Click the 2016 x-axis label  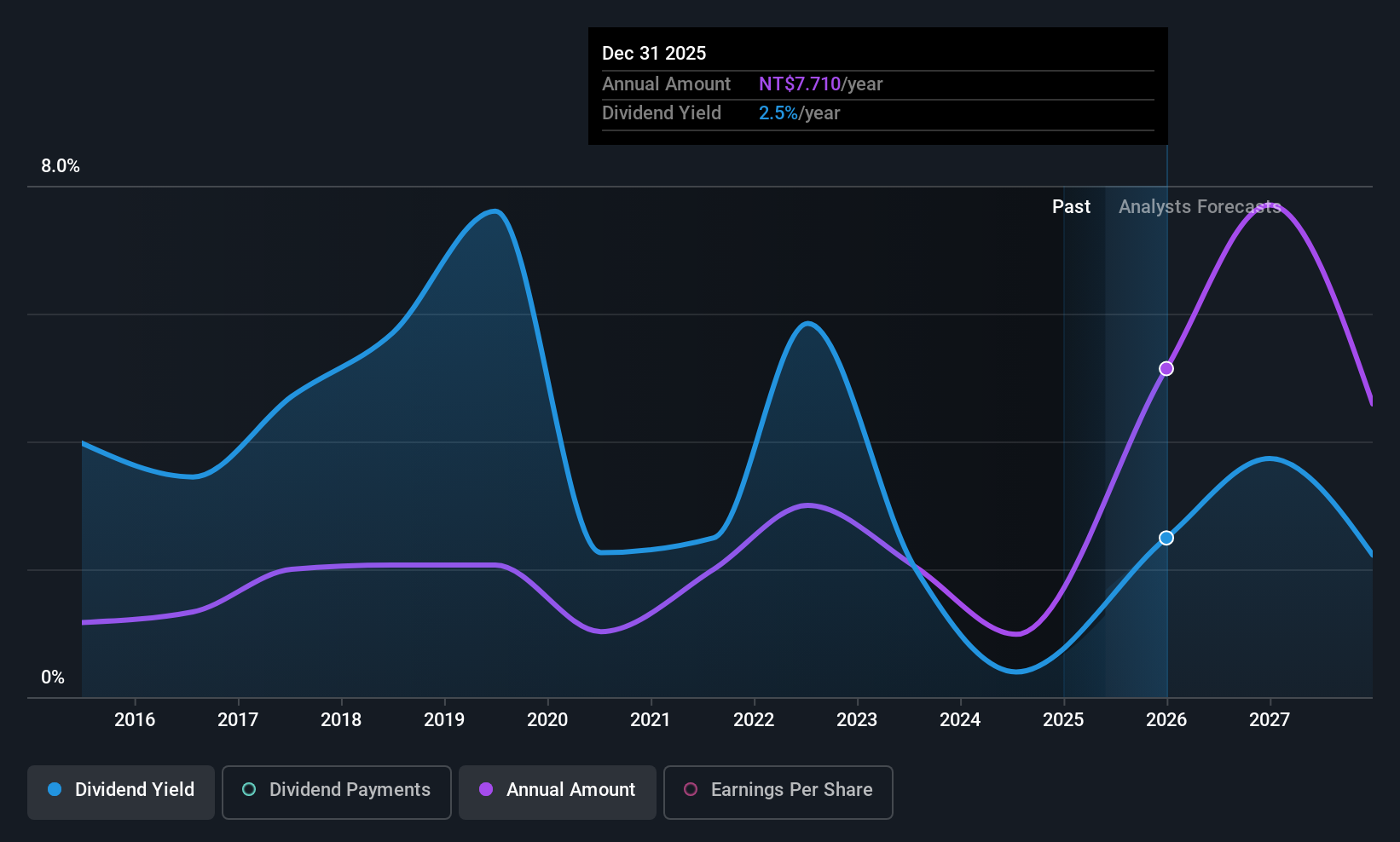(135, 719)
